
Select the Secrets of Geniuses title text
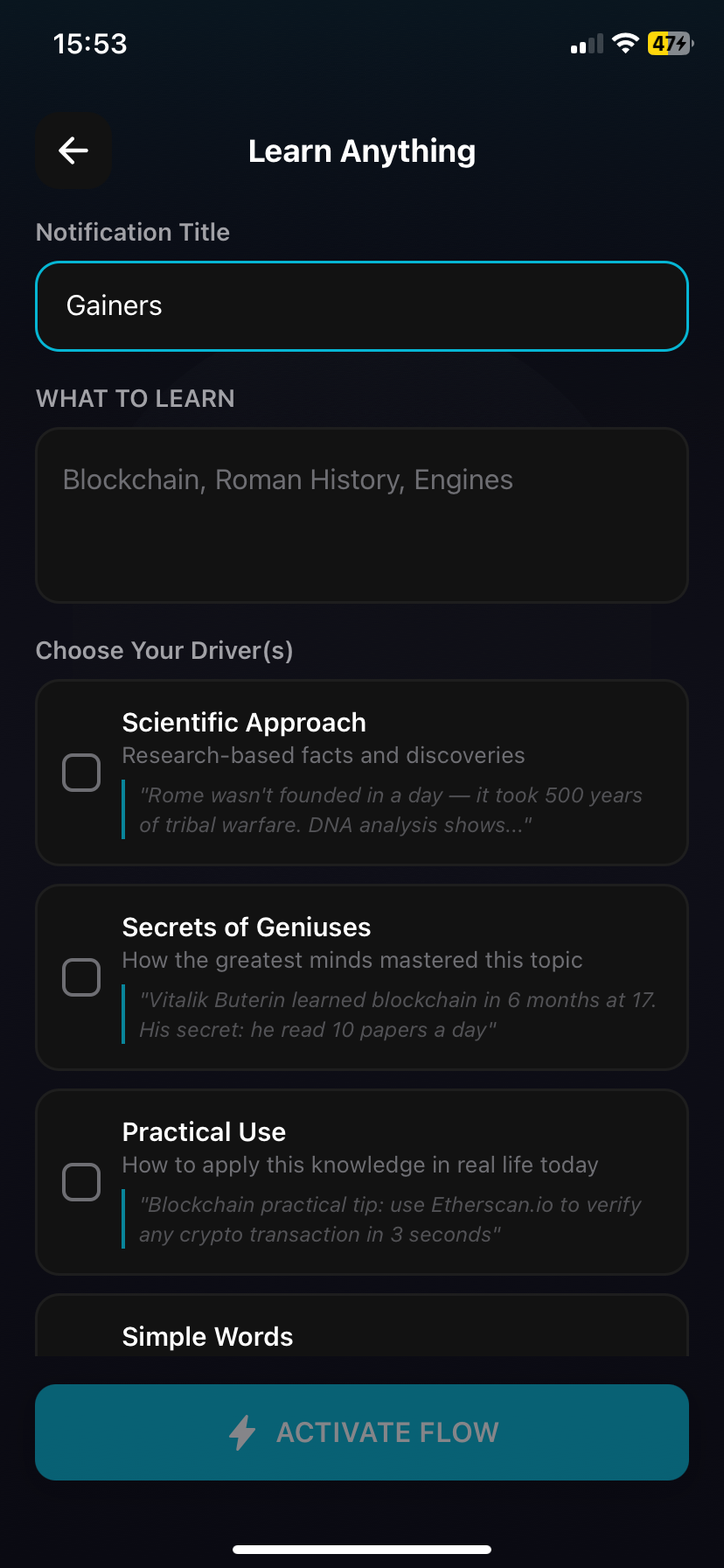pos(247,927)
